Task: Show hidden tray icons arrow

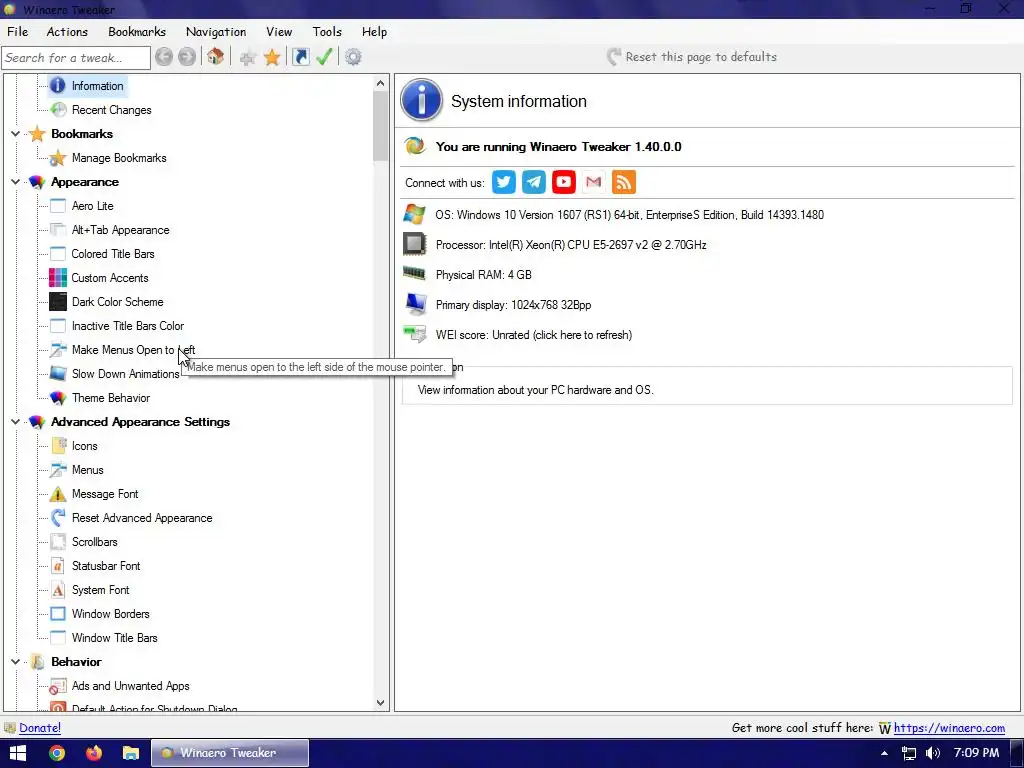Action: 884,753
